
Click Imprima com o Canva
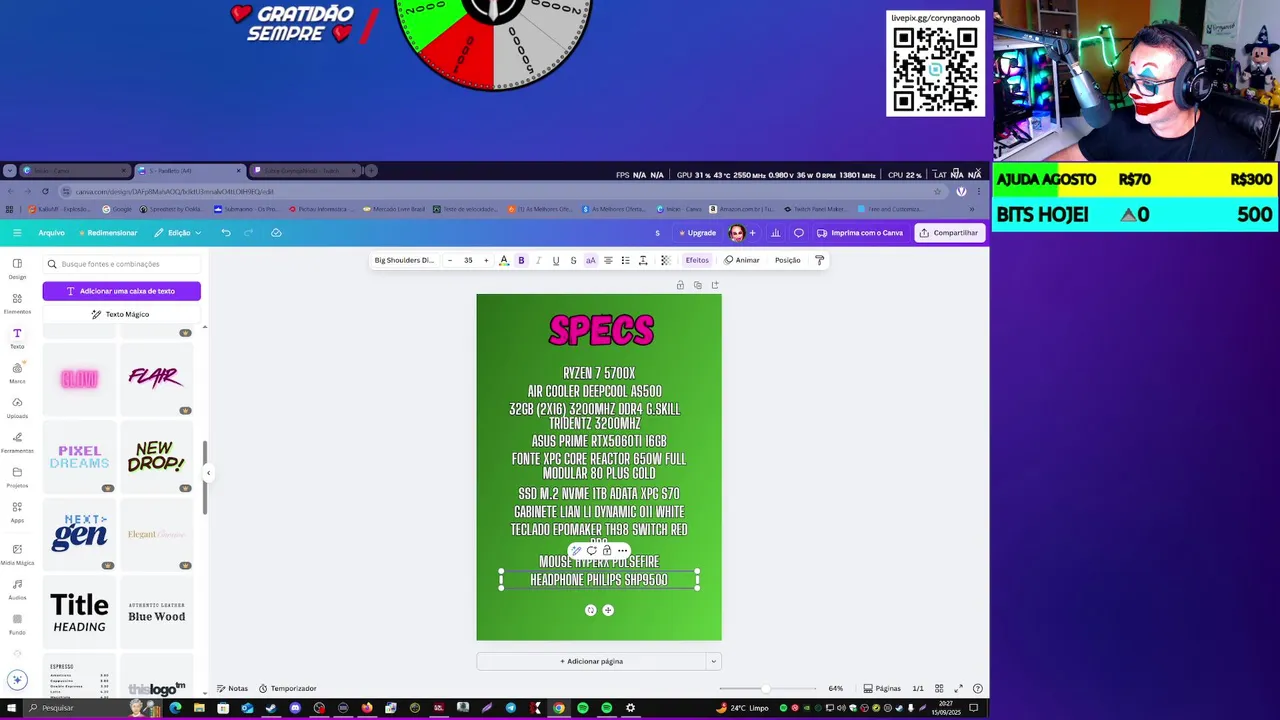pyautogui.click(x=860, y=233)
